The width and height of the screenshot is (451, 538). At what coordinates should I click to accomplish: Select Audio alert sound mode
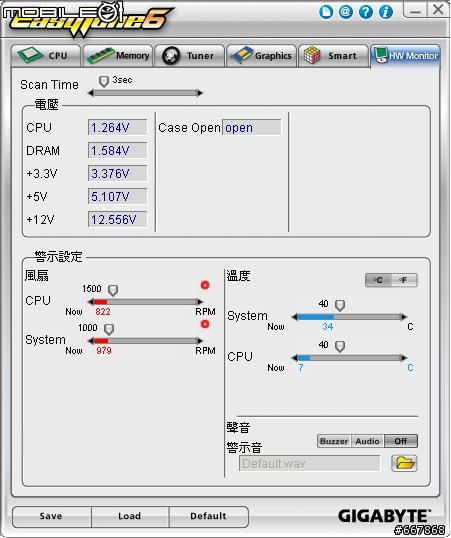(367, 441)
